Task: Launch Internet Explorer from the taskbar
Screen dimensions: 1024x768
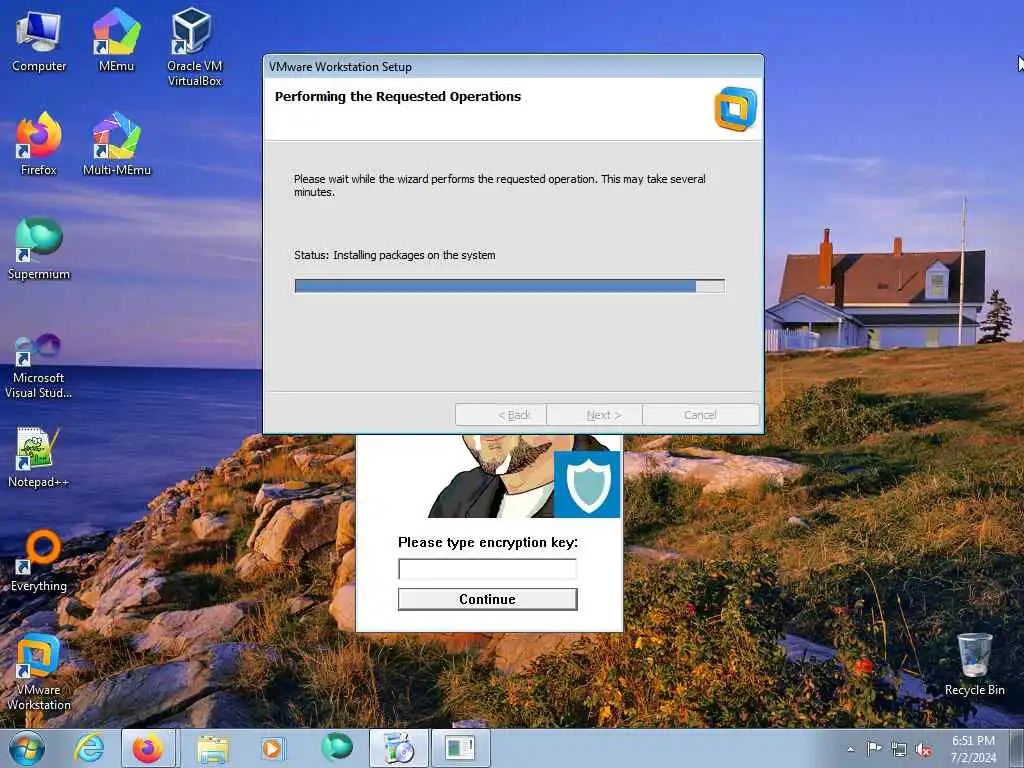Action: [89, 748]
